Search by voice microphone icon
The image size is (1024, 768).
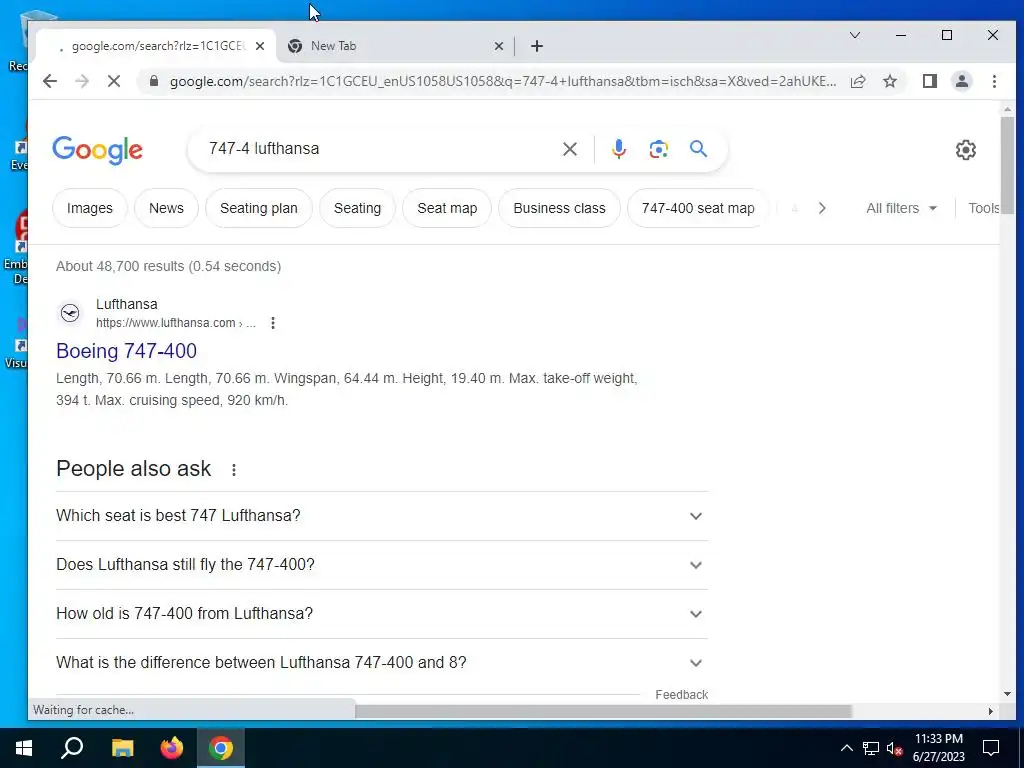point(618,149)
